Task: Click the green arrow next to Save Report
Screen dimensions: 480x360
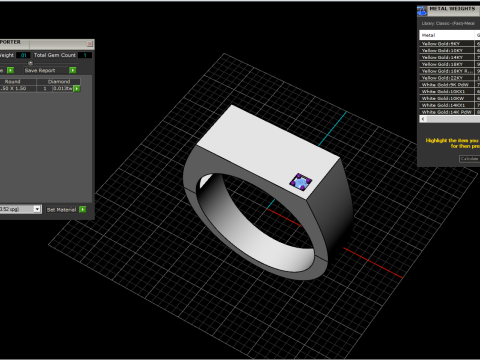Action: 73,70
